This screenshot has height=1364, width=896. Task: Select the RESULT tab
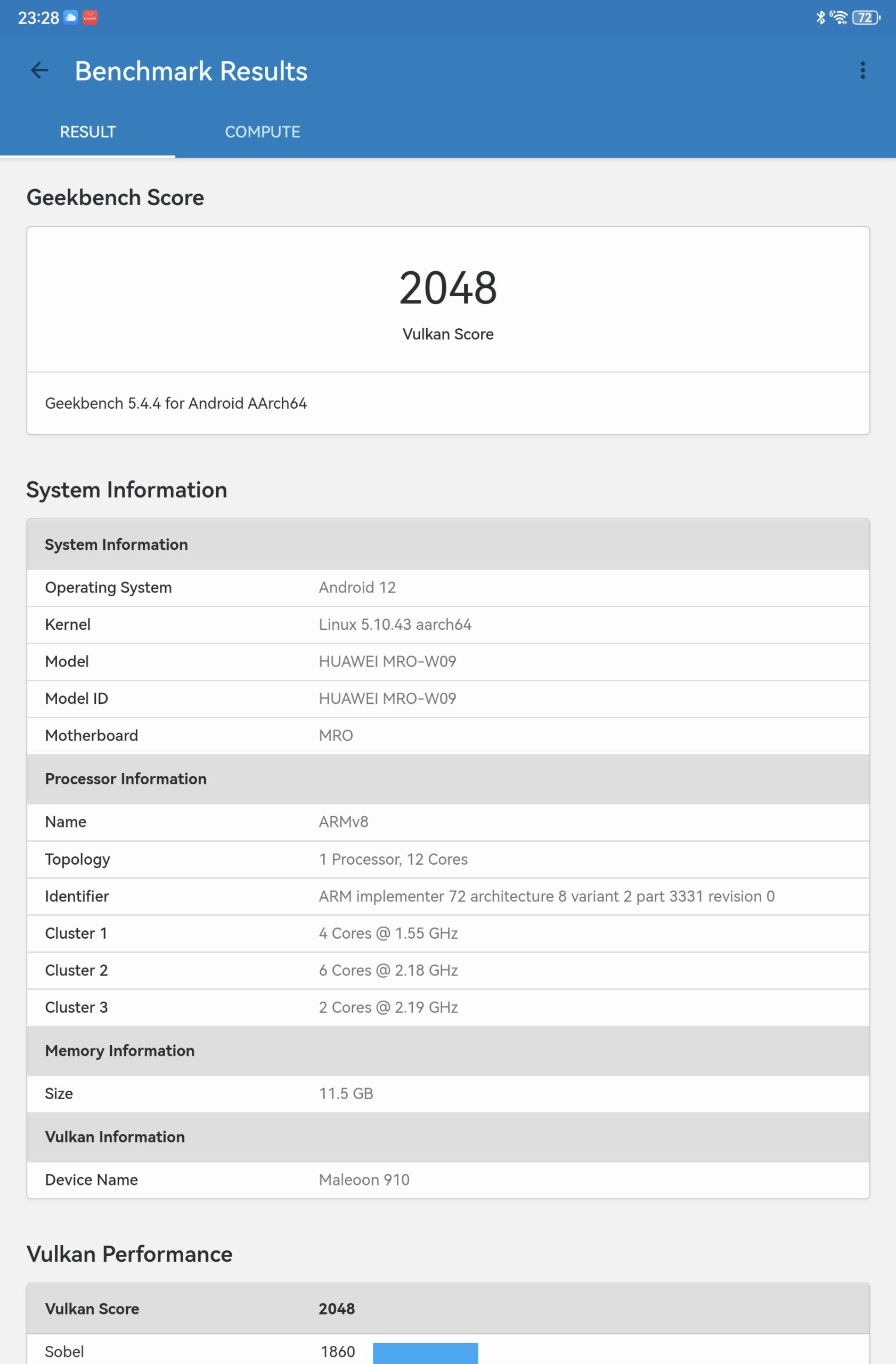88,132
